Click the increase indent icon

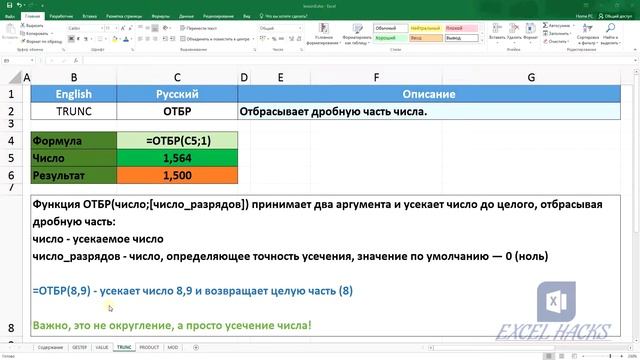(173, 39)
